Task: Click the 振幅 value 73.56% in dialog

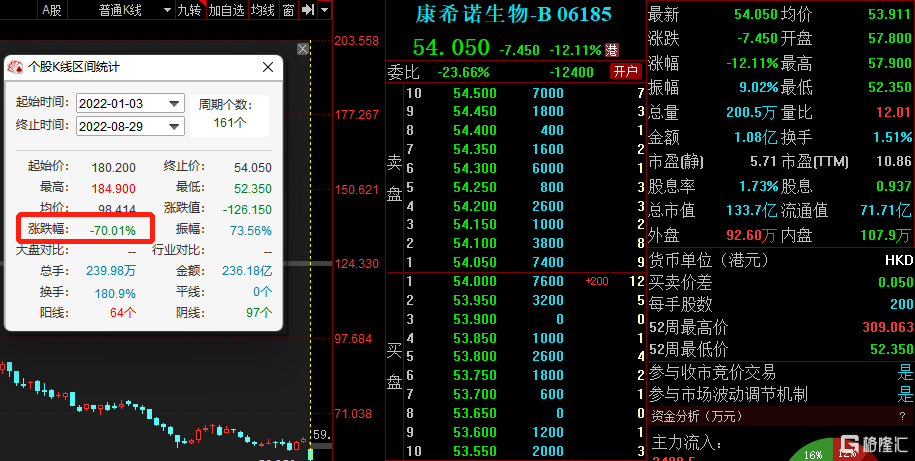Action: tap(251, 230)
